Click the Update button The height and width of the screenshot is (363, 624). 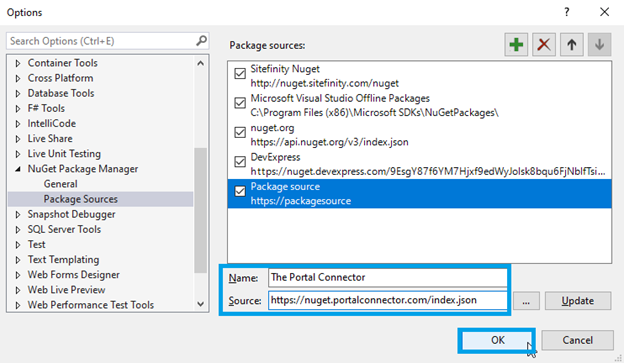coord(577,301)
